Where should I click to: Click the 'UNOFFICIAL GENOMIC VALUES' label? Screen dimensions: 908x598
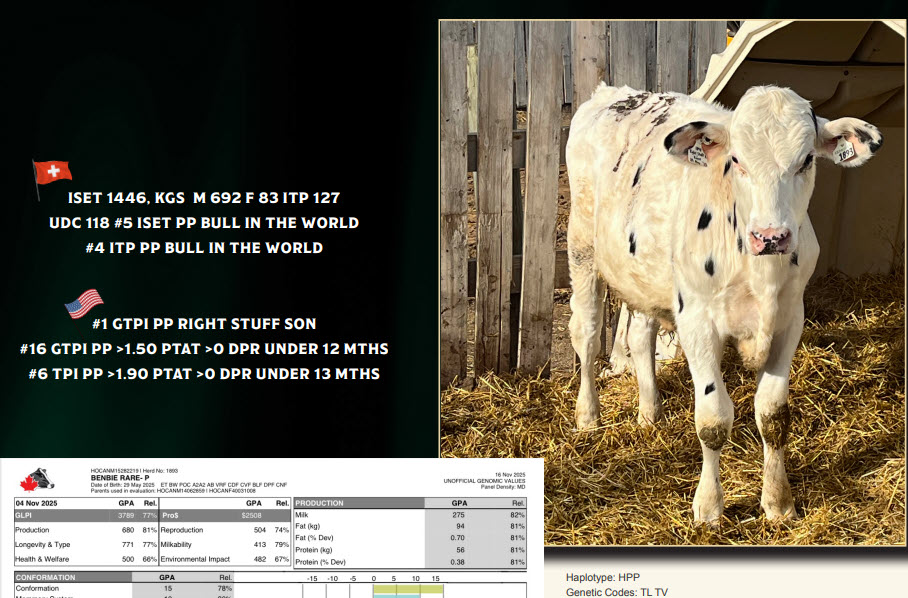tap(483, 481)
